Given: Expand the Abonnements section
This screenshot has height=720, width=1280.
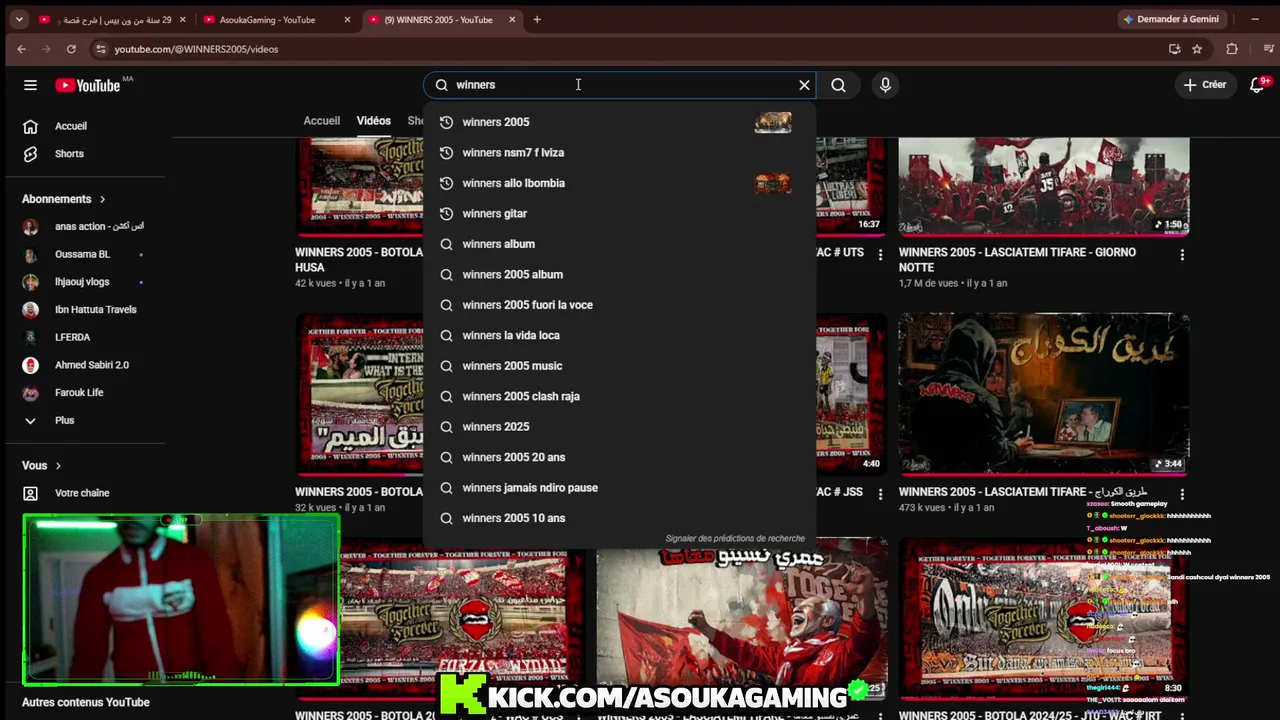Looking at the screenshot, I should click(x=64, y=199).
